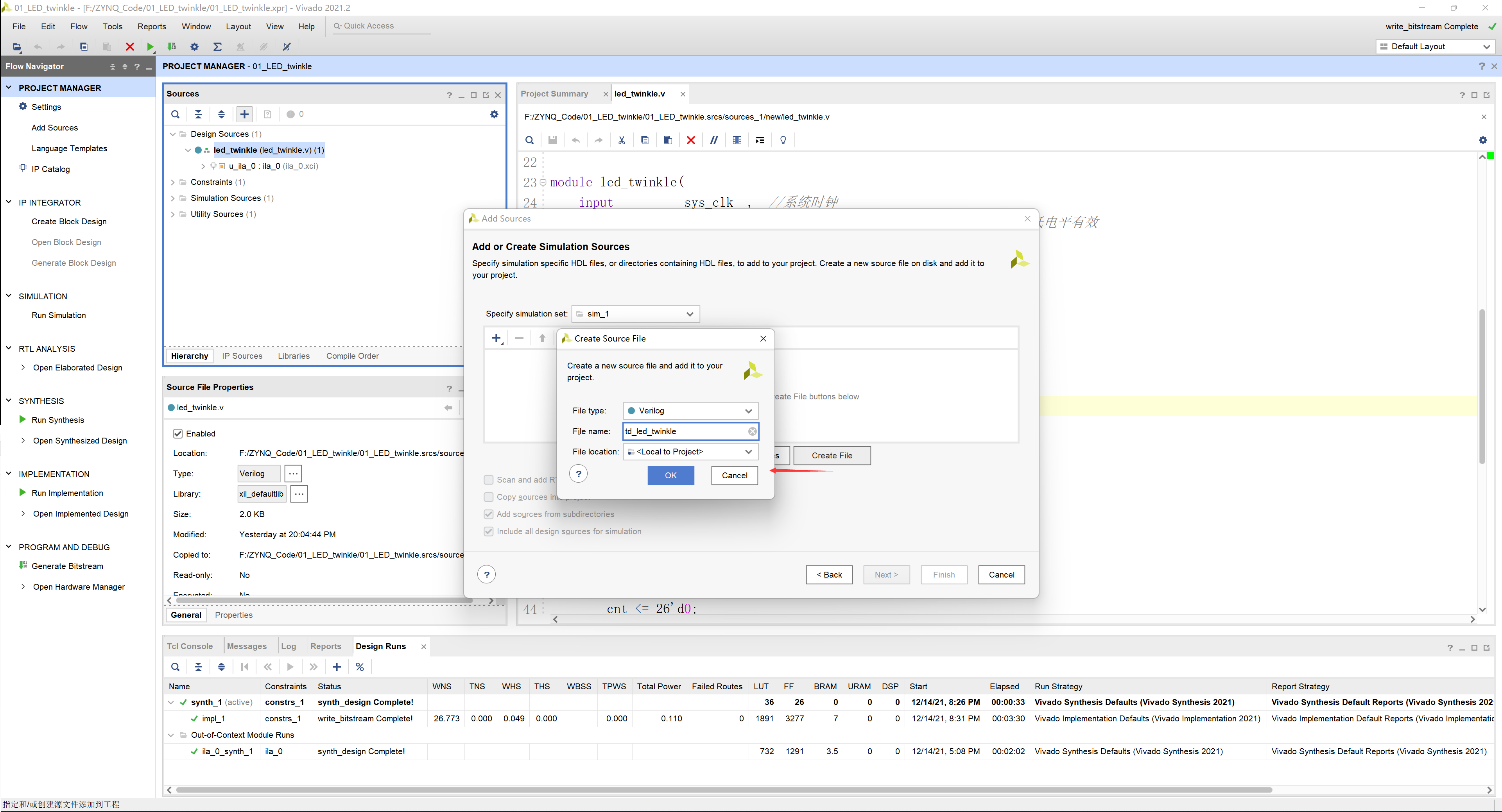1502x812 pixels.
Task: Click Expand All icon in Sources panel
Action: (221, 114)
